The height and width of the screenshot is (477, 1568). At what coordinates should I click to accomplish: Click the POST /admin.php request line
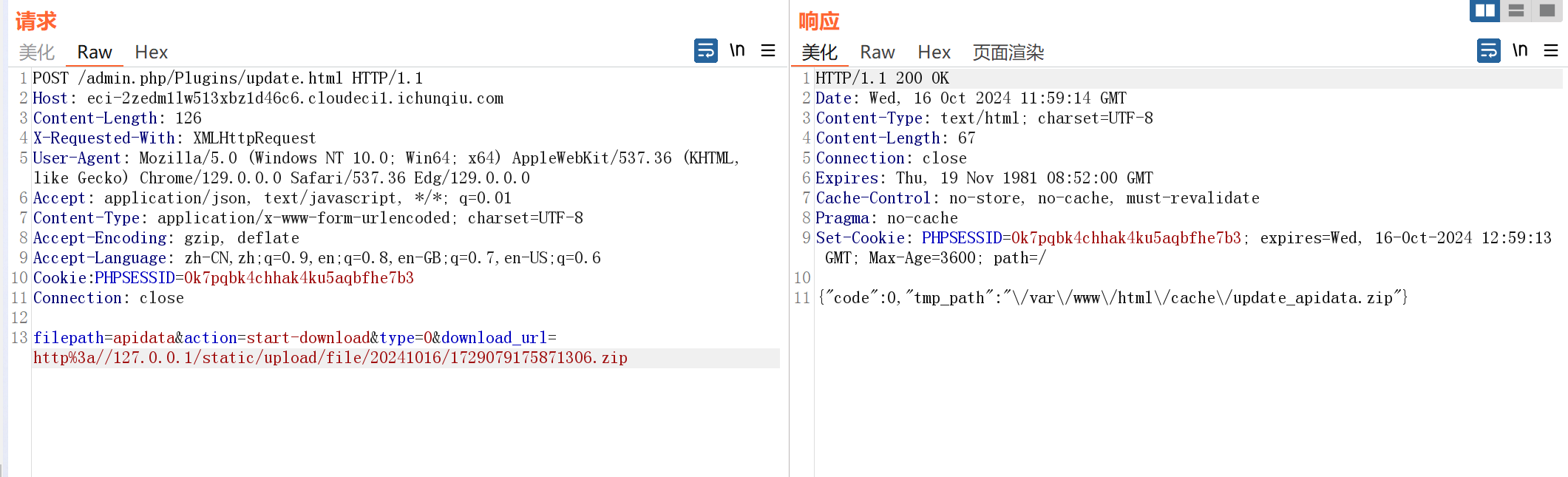click(228, 78)
